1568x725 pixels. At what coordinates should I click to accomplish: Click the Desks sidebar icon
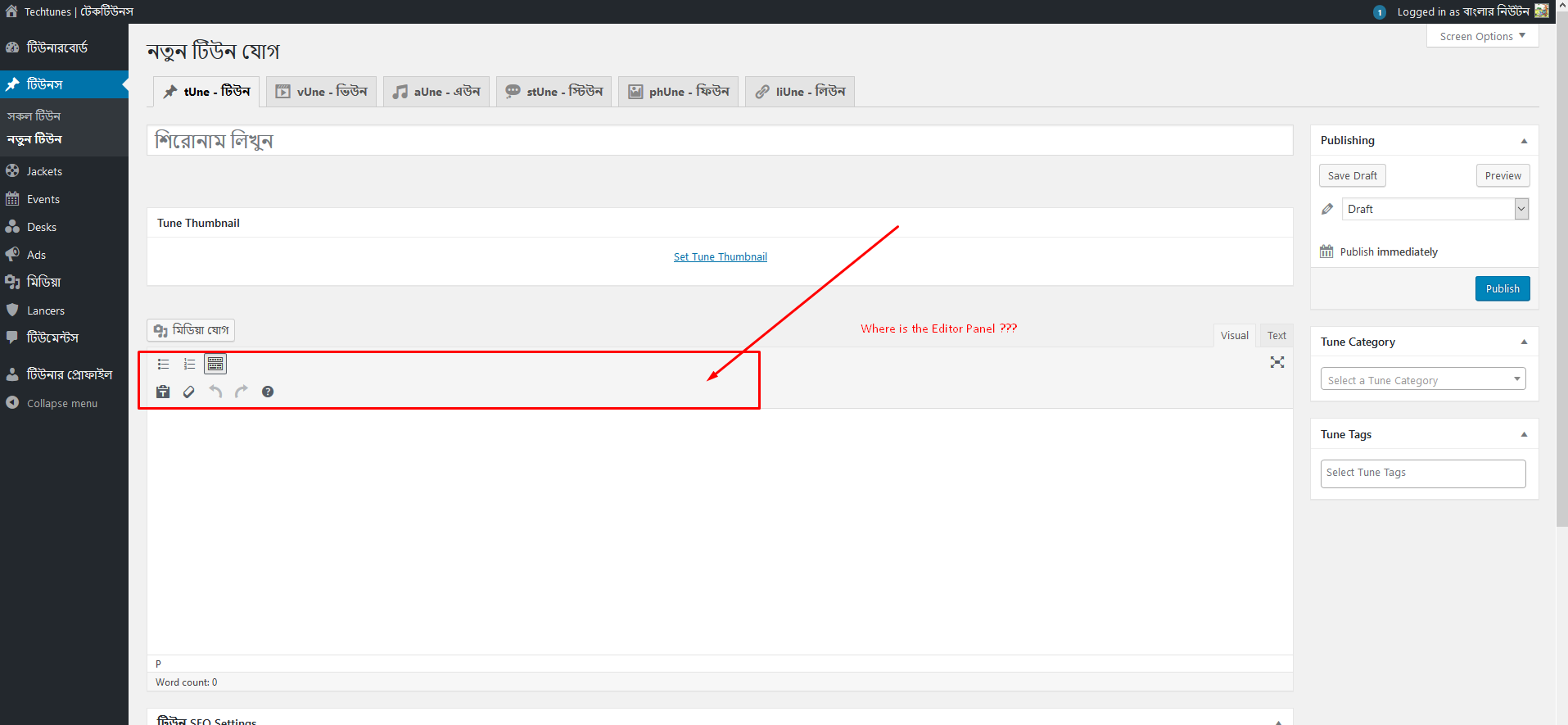tap(12, 227)
